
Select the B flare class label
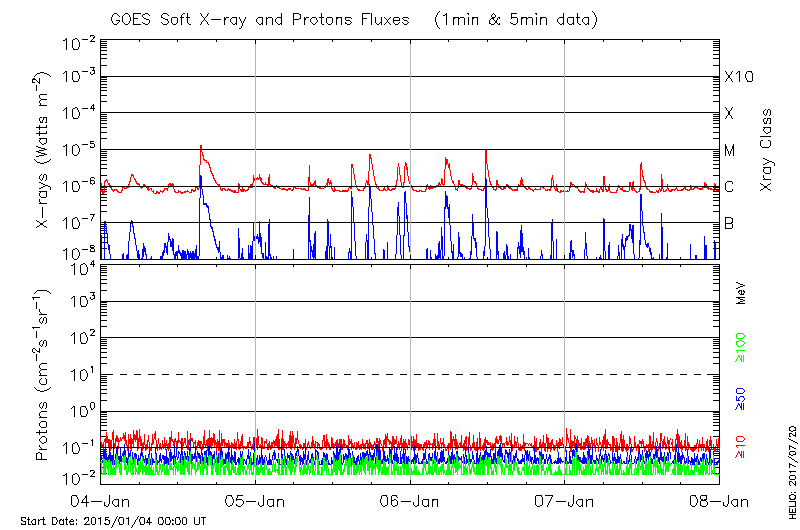point(729,223)
